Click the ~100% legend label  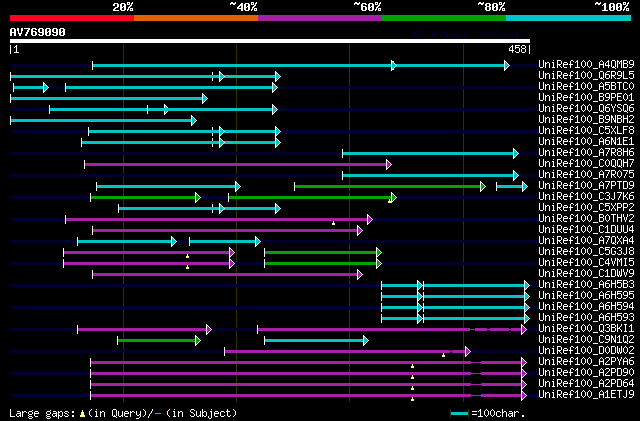tap(612, 7)
